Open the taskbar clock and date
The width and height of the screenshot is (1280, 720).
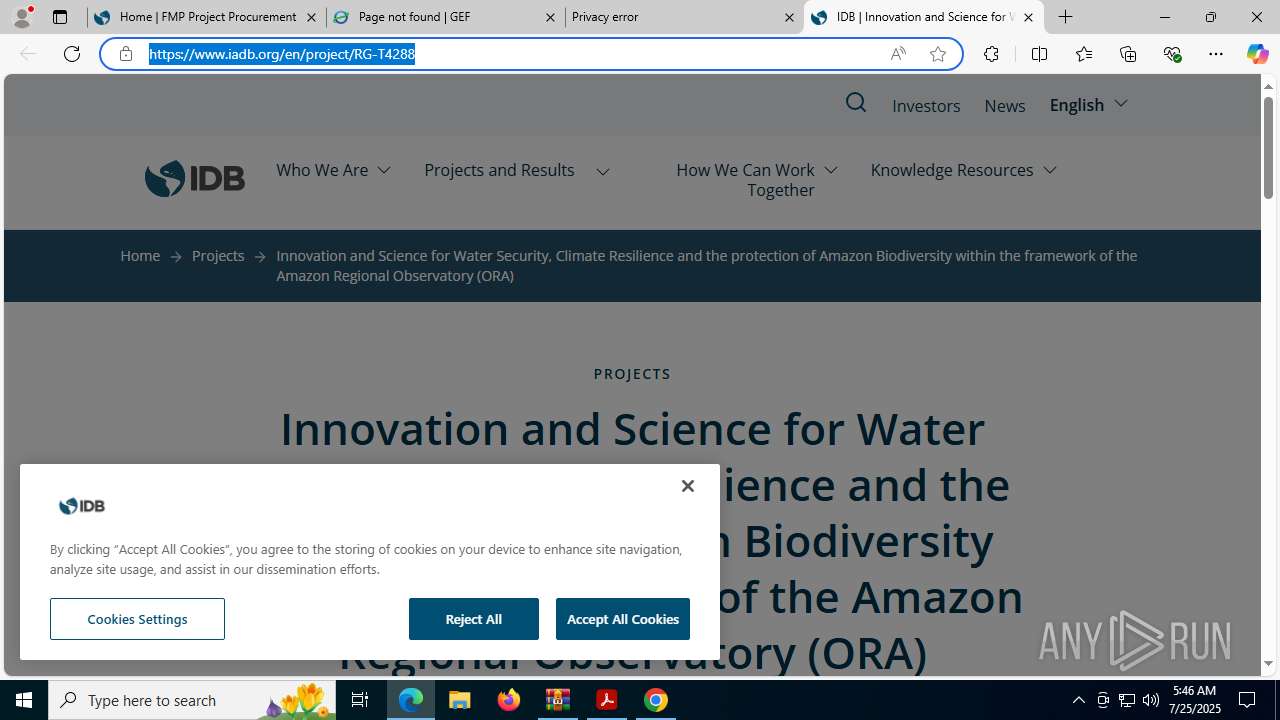tap(1194, 700)
